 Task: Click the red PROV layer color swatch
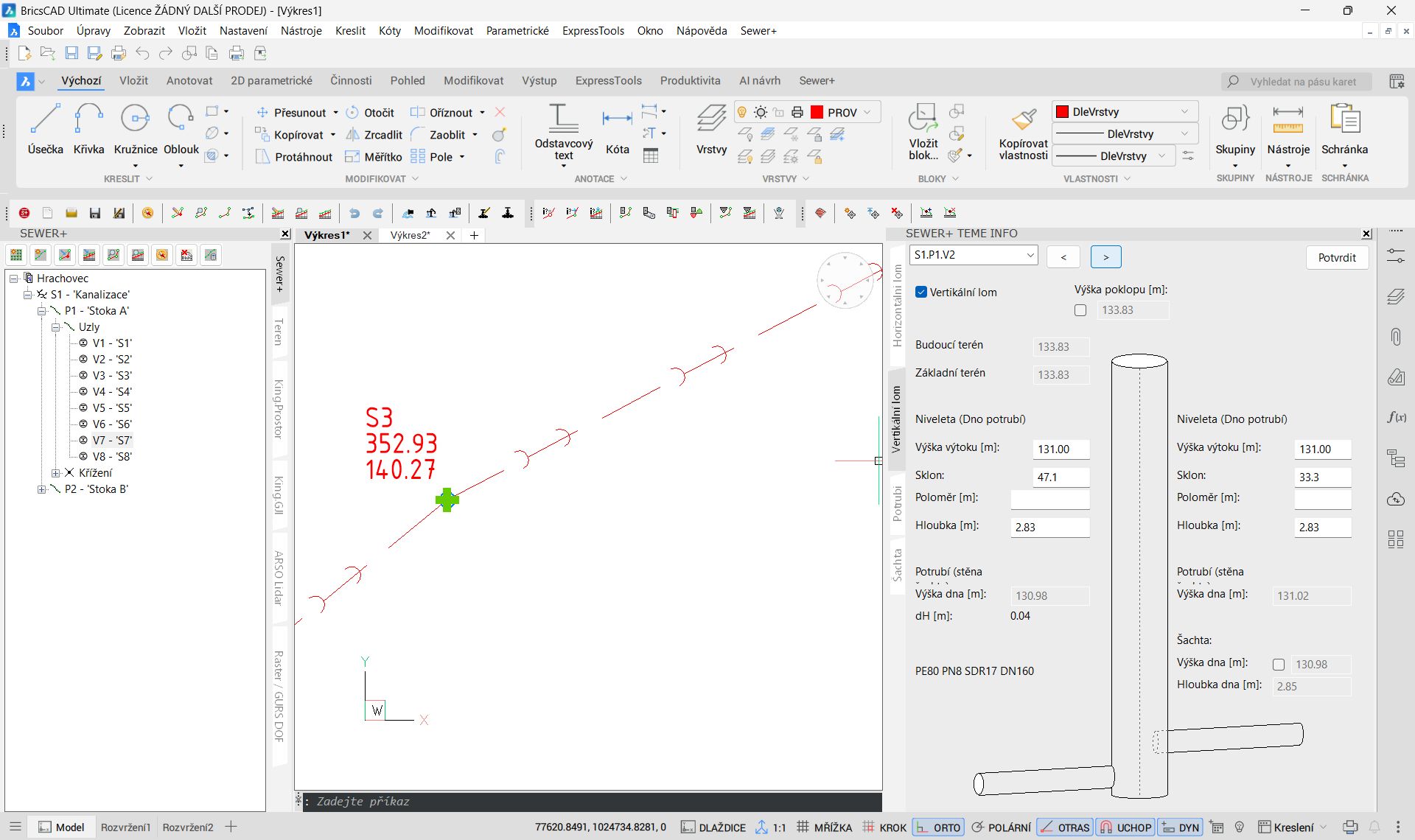pos(817,112)
